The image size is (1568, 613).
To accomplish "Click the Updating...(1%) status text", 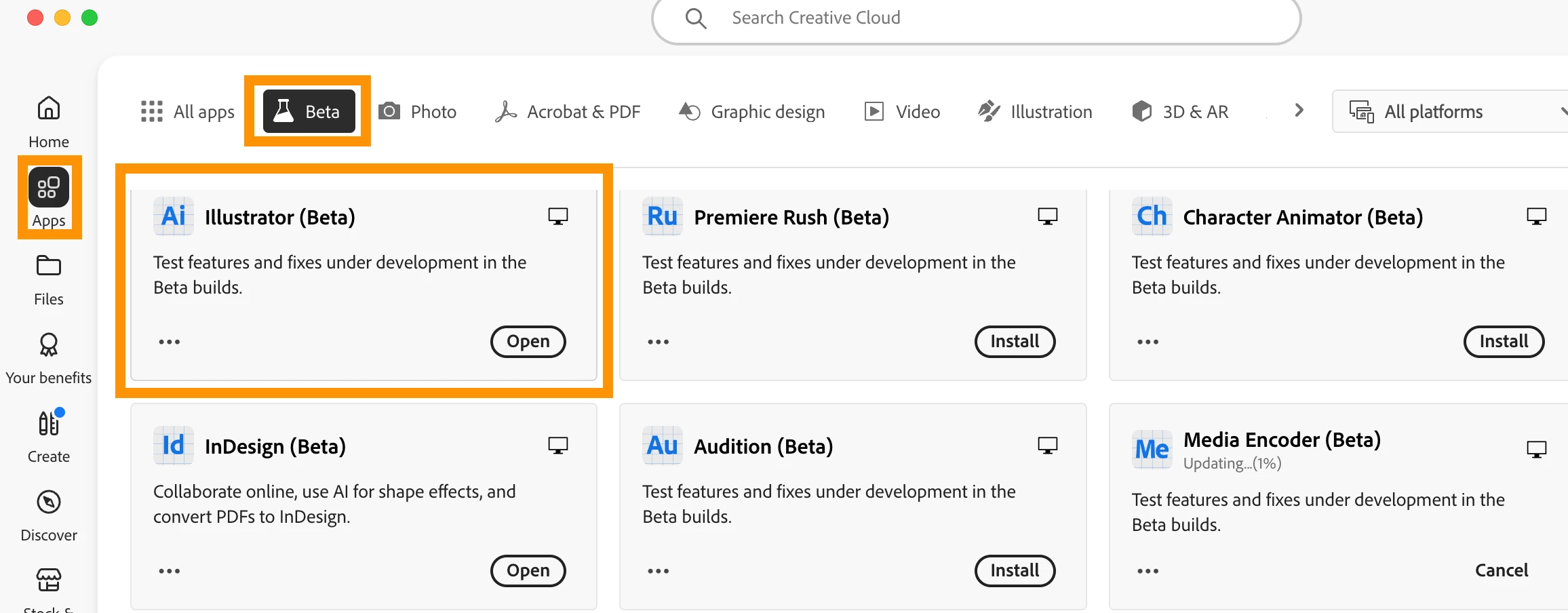I will [1232, 464].
